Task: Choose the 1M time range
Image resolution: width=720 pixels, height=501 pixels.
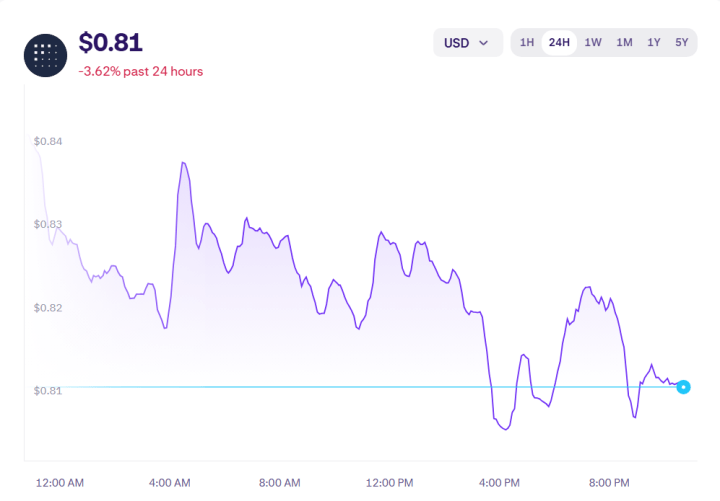Action: (x=624, y=43)
